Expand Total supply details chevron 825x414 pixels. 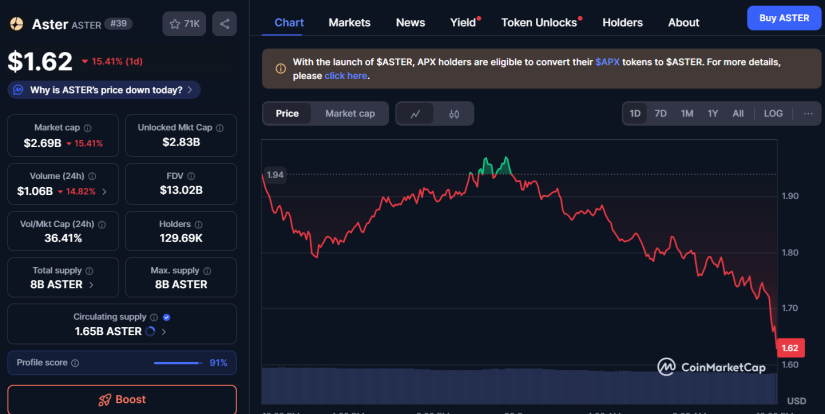[x=91, y=285]
